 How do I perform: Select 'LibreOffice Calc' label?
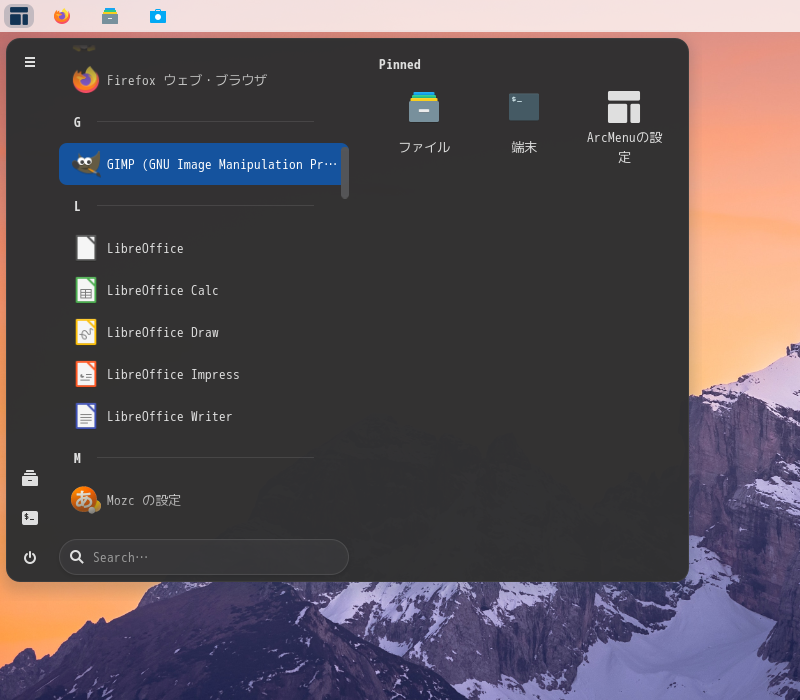pyautogui.click(x=162, y=290)
